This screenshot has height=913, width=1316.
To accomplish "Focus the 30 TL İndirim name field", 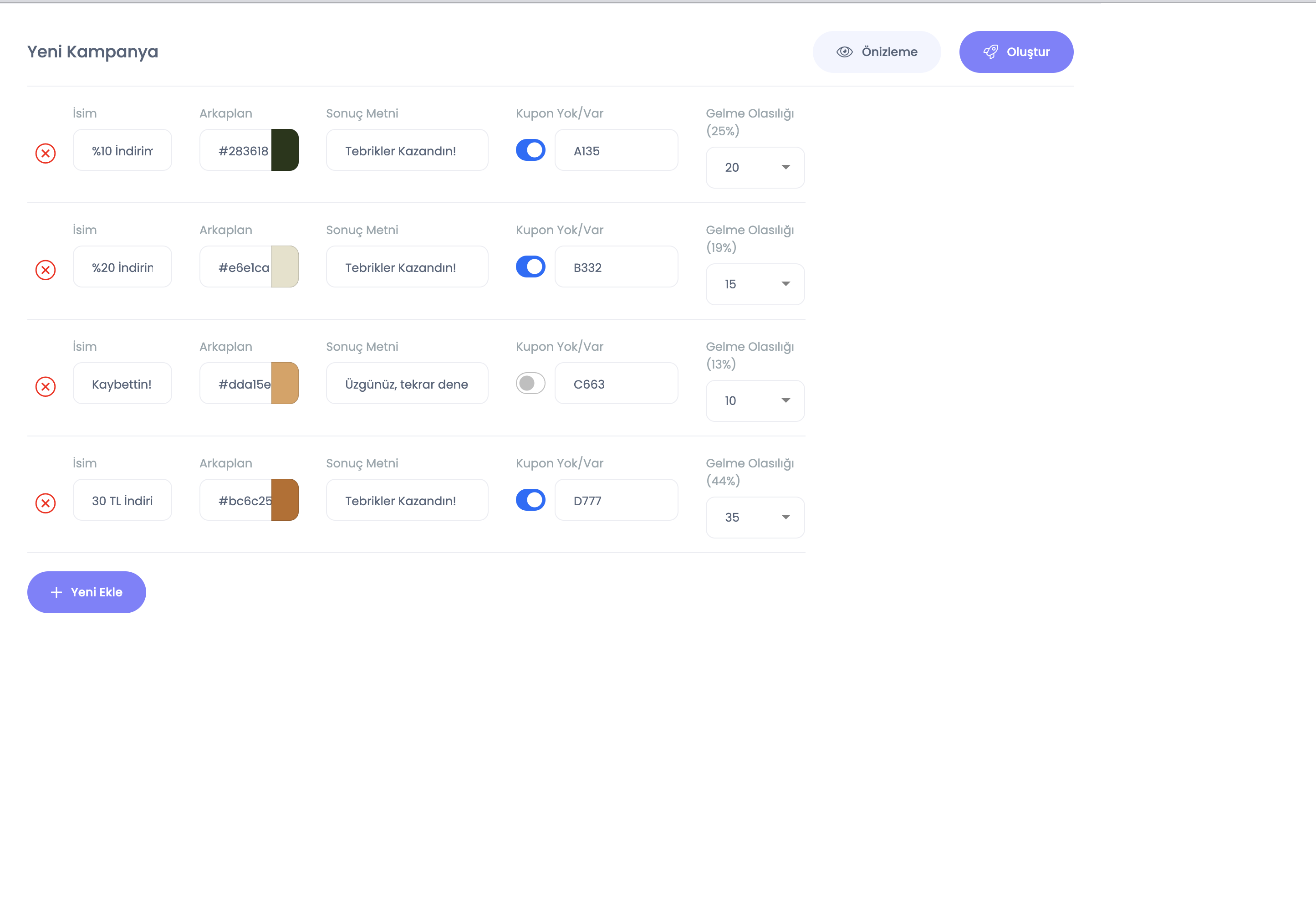I will [122, 501].
